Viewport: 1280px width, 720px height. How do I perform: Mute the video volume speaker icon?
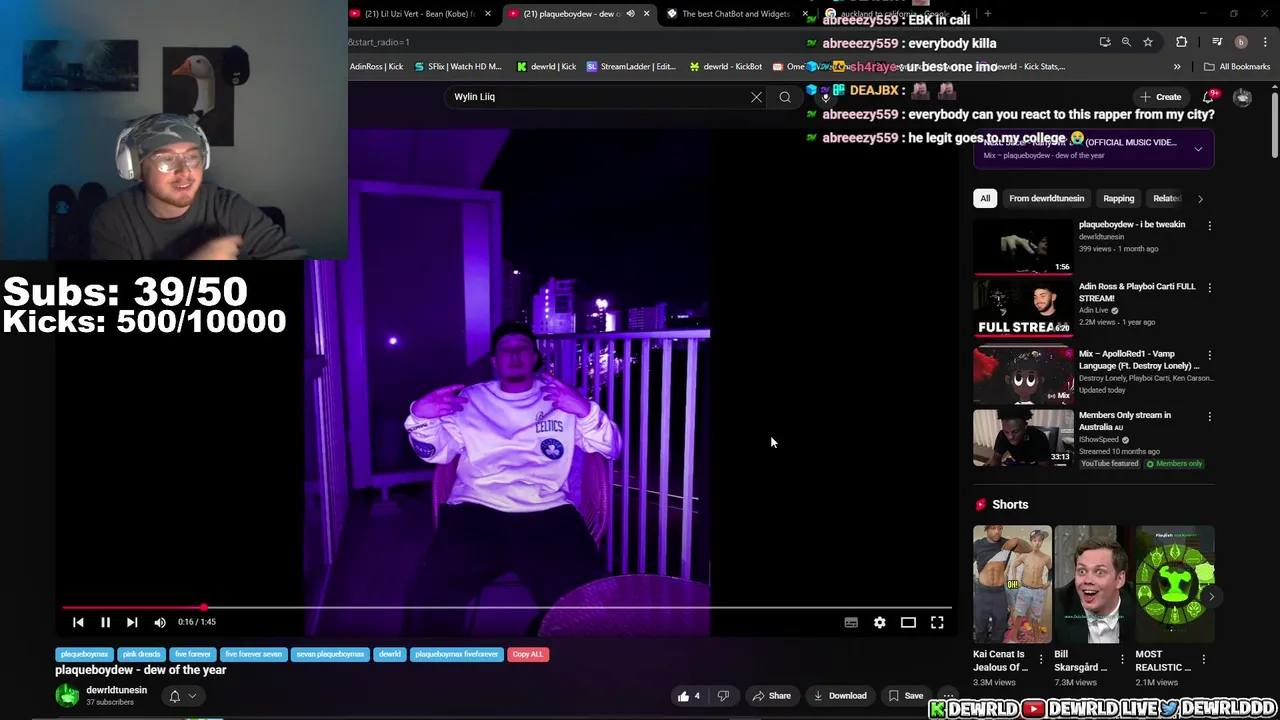pyautogui.click(x=160, y=622)
